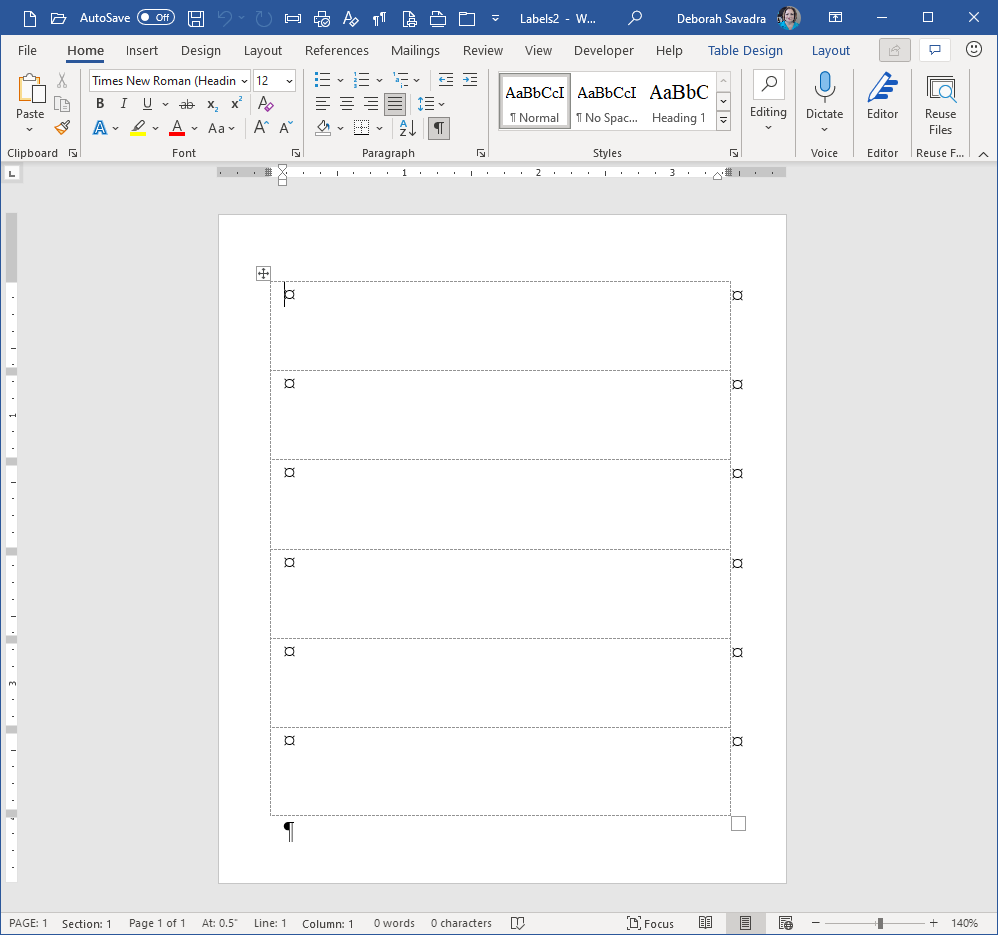Click the Italic button

click(x=123, y=104)
